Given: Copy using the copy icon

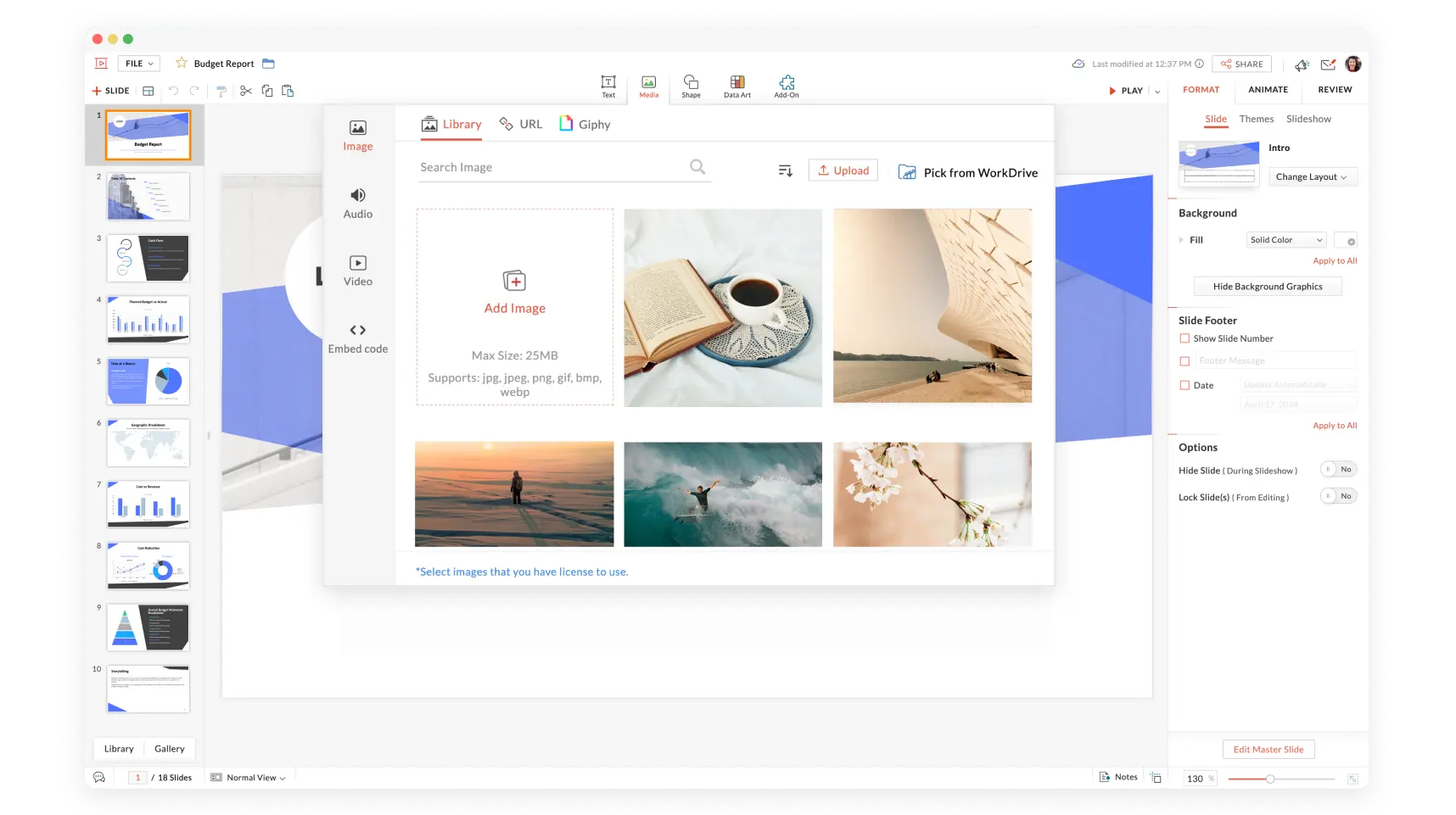Looking at the screenshot, I should pos(267,91).
